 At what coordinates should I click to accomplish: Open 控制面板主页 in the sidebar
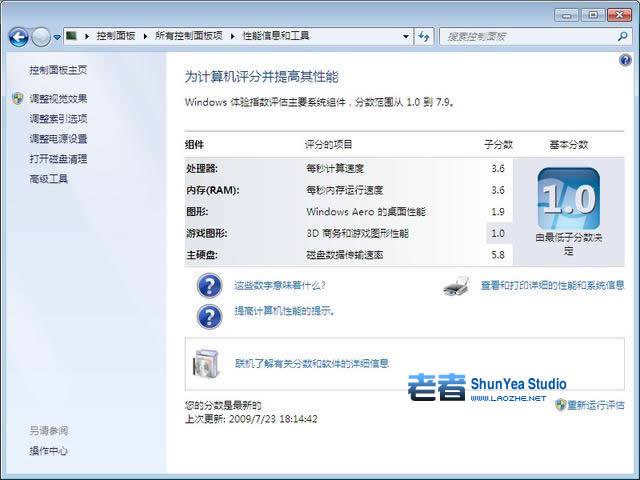58,70
